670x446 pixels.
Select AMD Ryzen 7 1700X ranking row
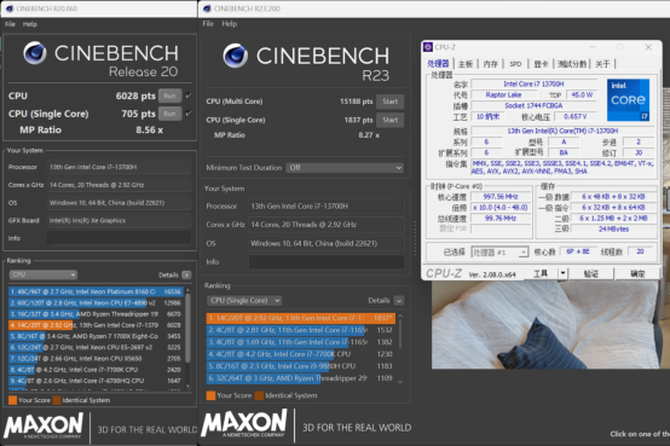(96, 336)
